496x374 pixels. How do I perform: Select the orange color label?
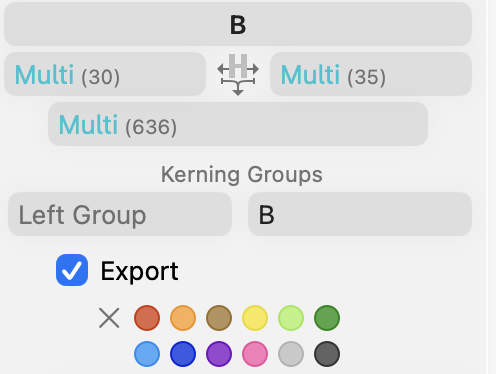183,318
